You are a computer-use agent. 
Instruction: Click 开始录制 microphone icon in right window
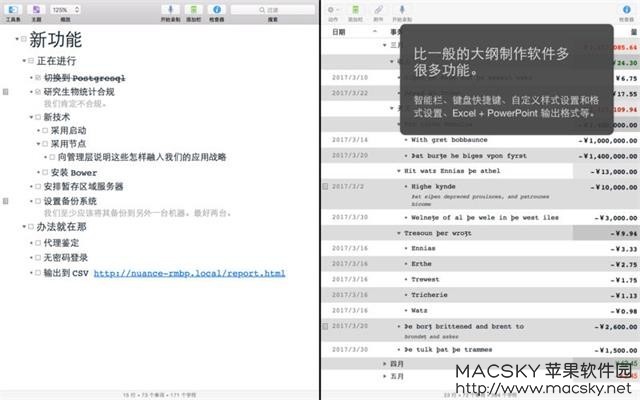(x=402, y=9)
